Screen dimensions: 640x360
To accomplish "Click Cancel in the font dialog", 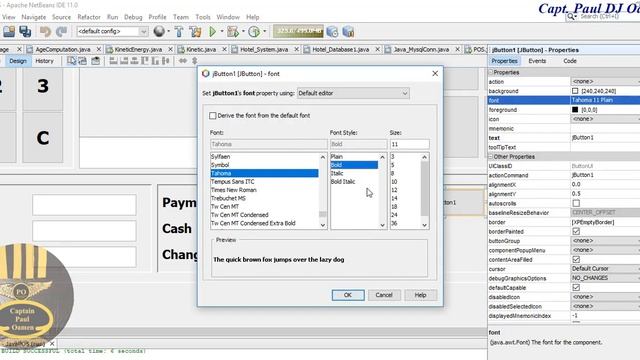I will tap(384, 295).
